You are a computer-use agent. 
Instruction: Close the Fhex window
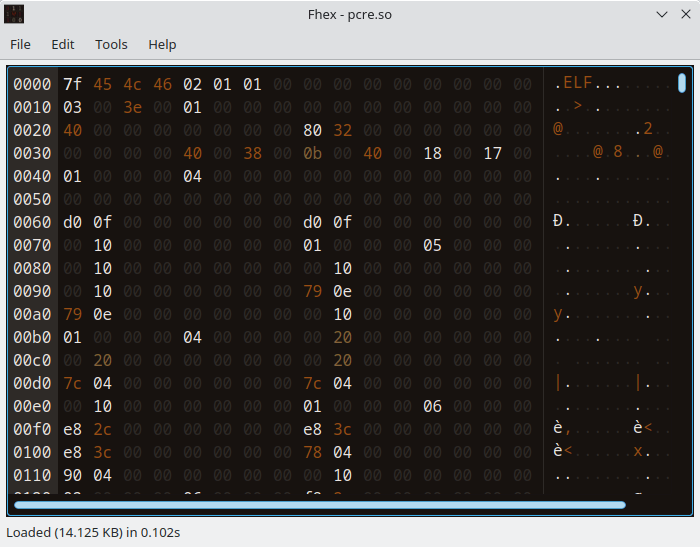(686, 14)
